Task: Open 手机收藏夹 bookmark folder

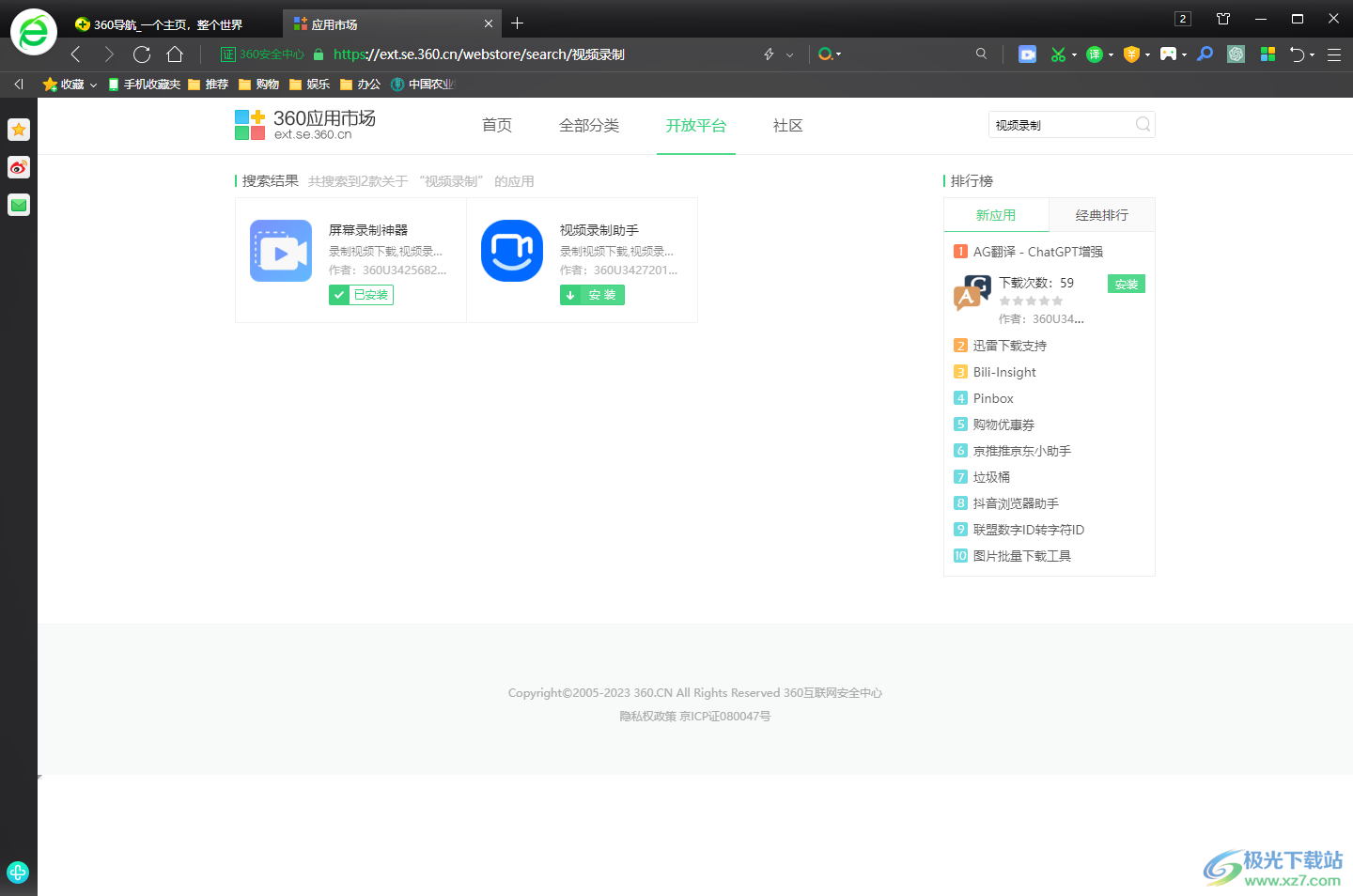Action: [x=144, y=84]
